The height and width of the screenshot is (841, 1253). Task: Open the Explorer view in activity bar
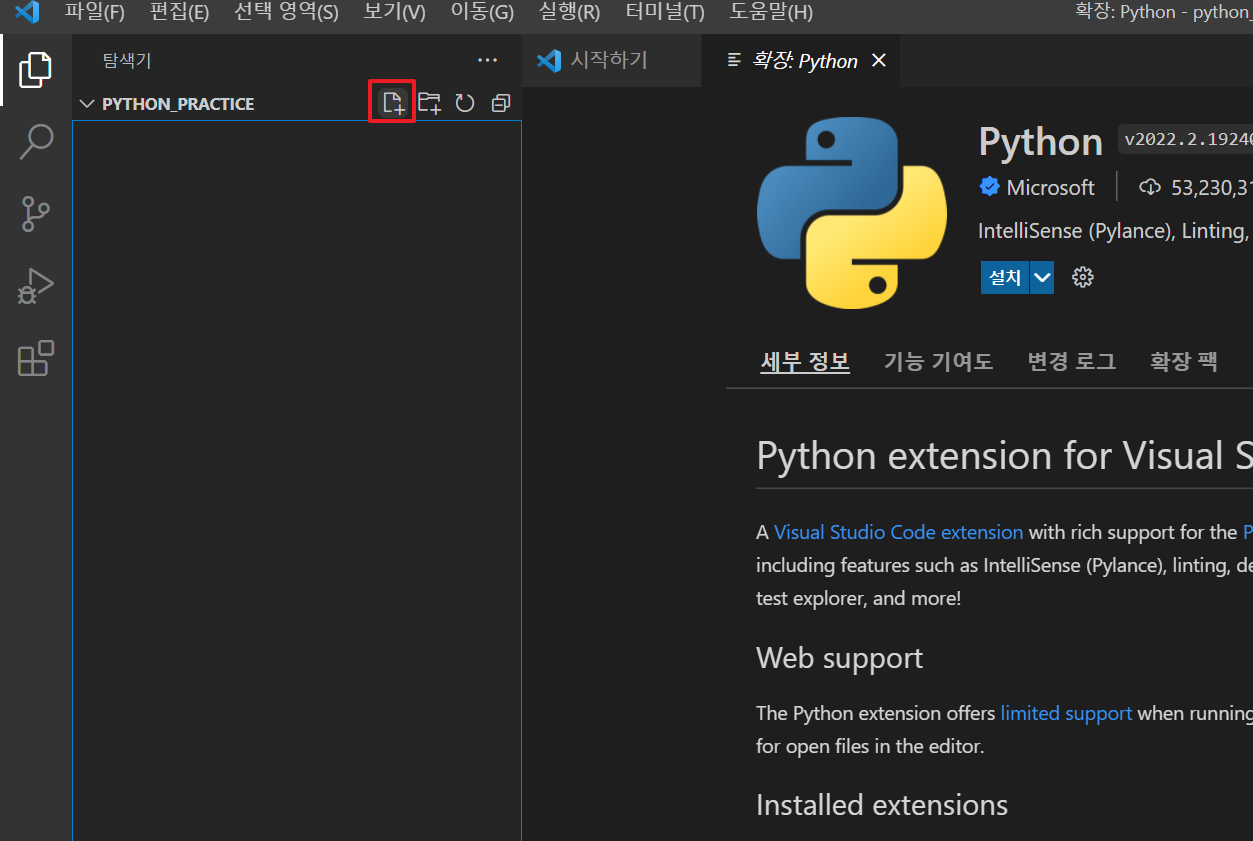coord(36,69)
